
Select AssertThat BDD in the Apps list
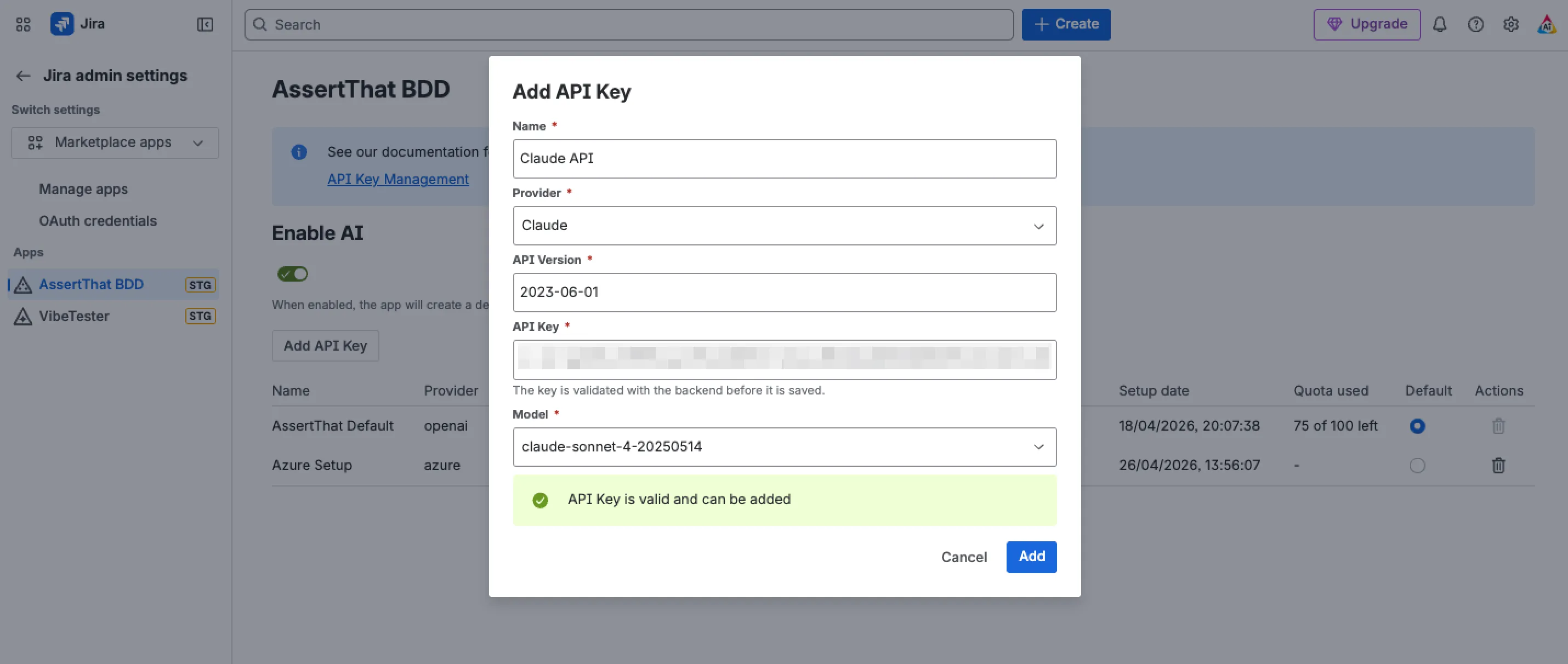tap(114, 284)
